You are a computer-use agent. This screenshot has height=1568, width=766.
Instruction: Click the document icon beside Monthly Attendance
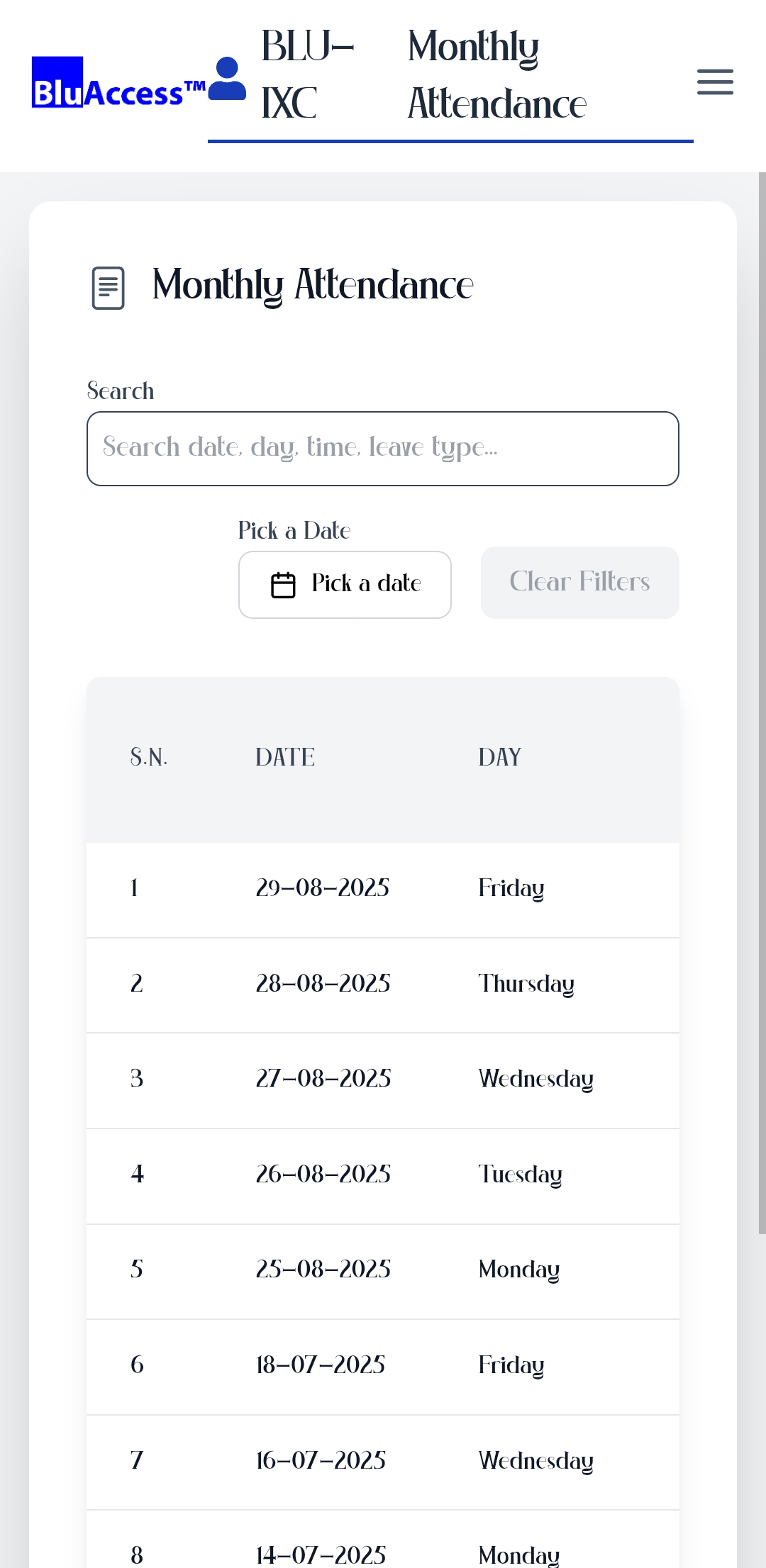click(x=108, y=288)
